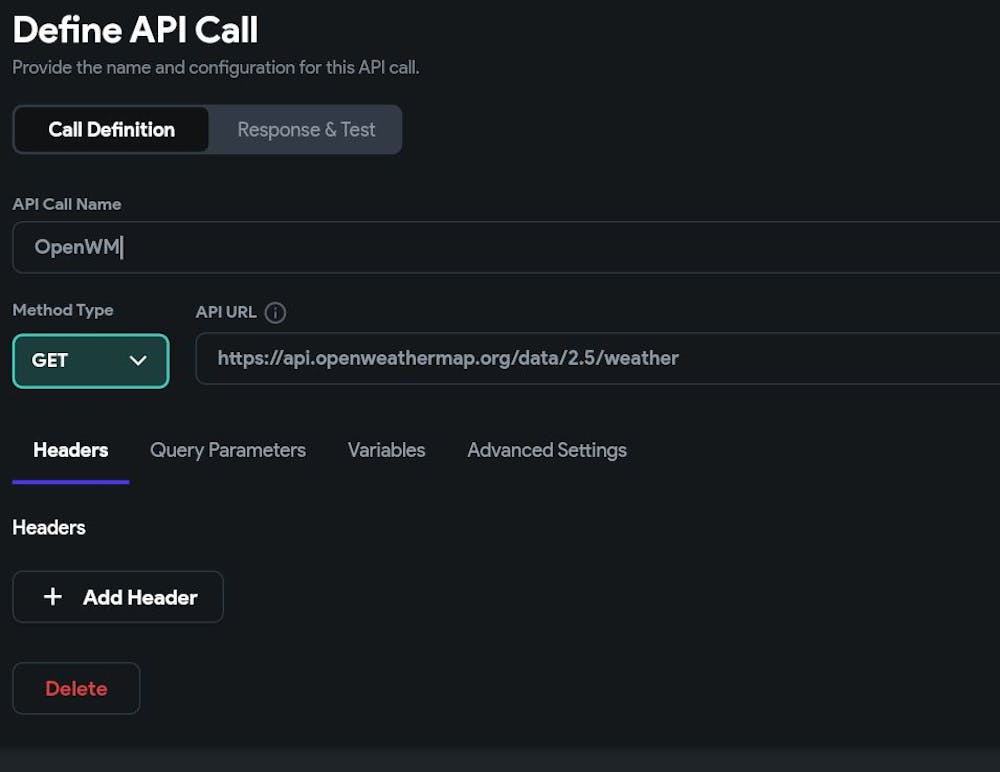Click the Headers section title above Add Header
Viewport: 1000px width, 772px height.
click(49, 527)
